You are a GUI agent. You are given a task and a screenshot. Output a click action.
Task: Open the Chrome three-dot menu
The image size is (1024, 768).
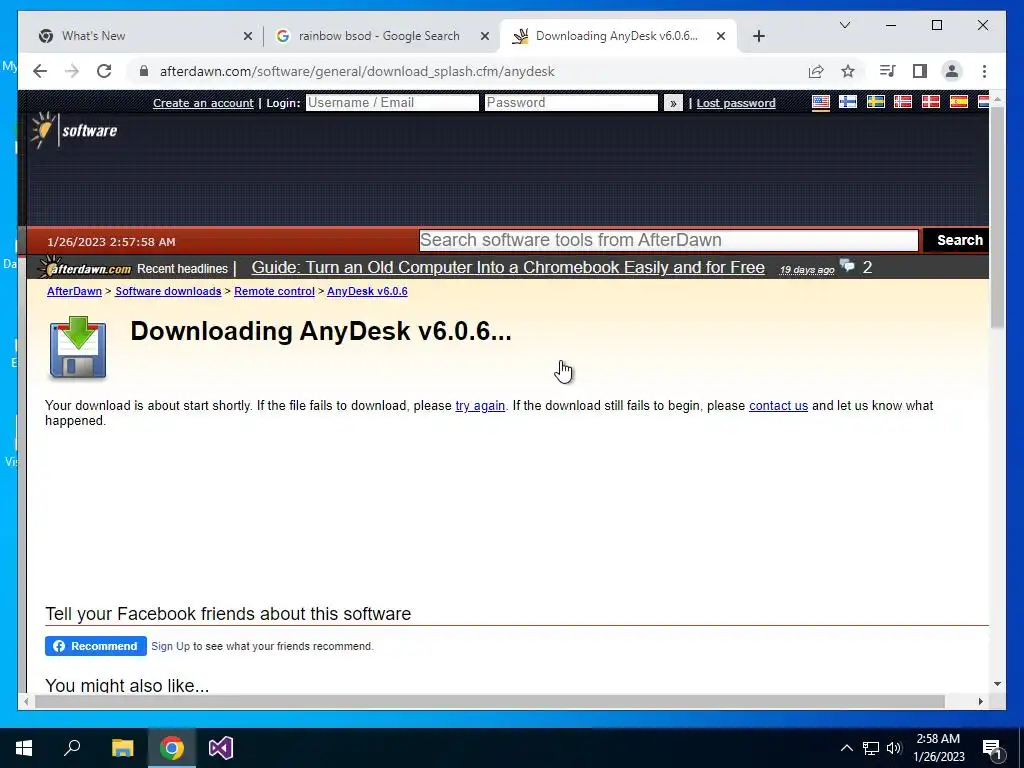click(x=984, y=71)
